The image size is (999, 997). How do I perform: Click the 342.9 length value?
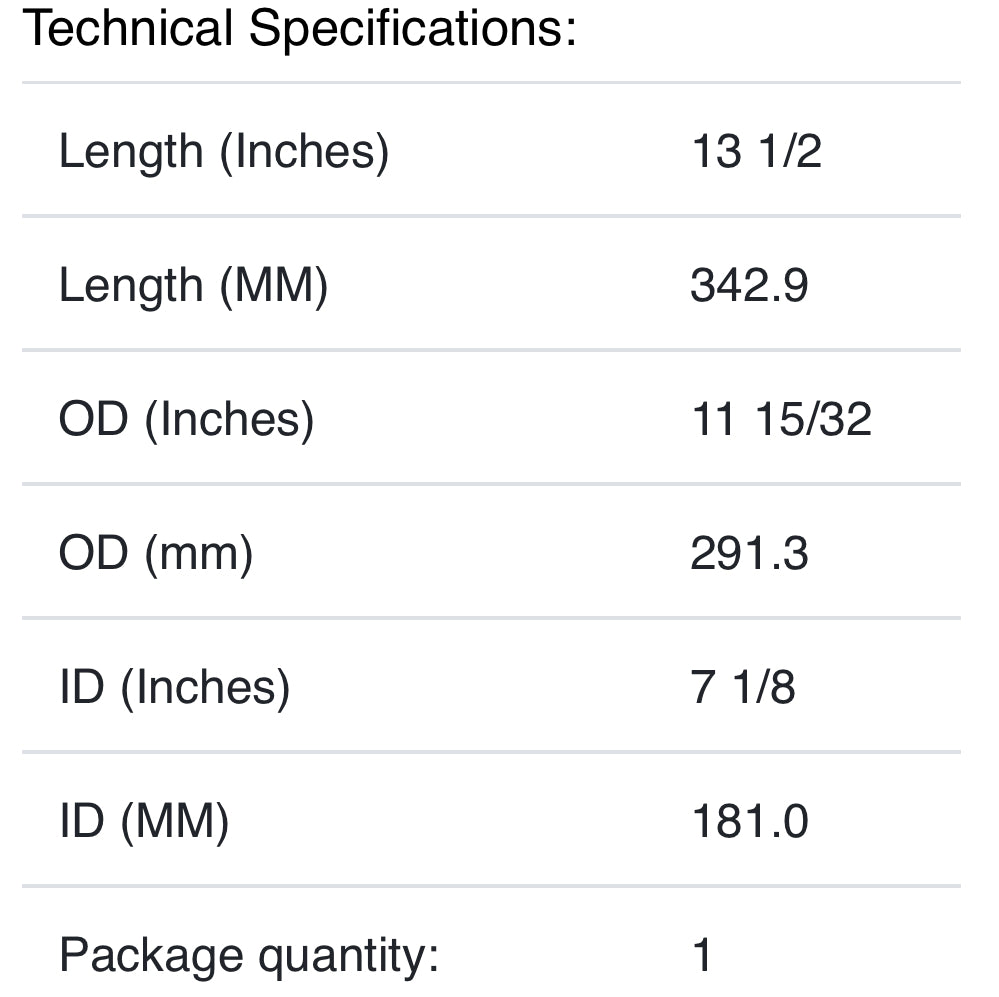coord(749,285)
